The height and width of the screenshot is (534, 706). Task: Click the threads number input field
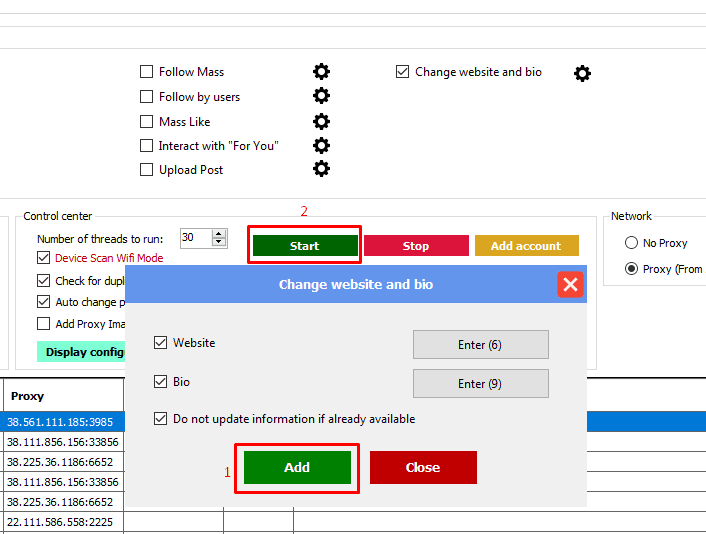click(194, 238)
